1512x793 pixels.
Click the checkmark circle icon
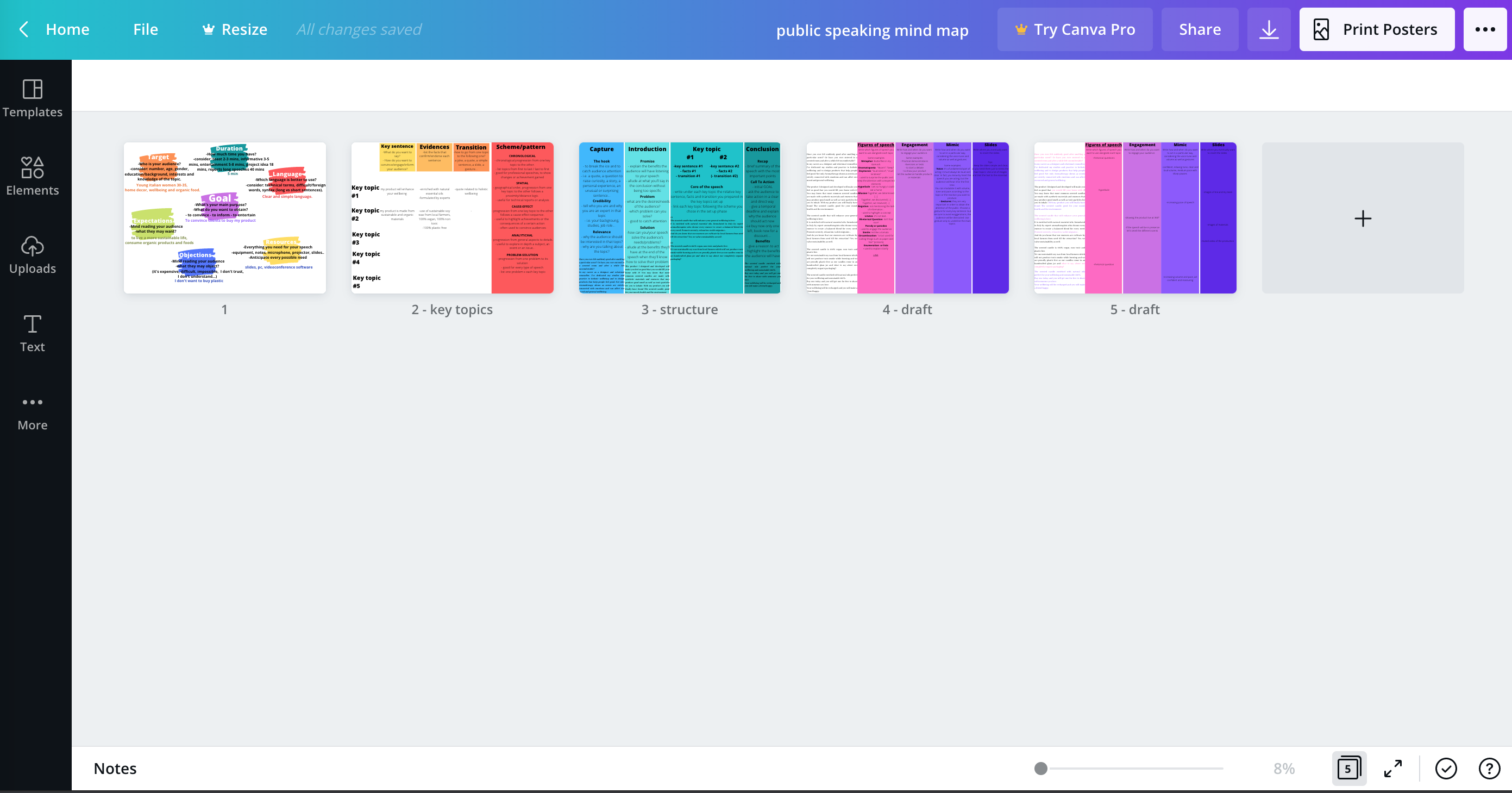(1446, 769)
